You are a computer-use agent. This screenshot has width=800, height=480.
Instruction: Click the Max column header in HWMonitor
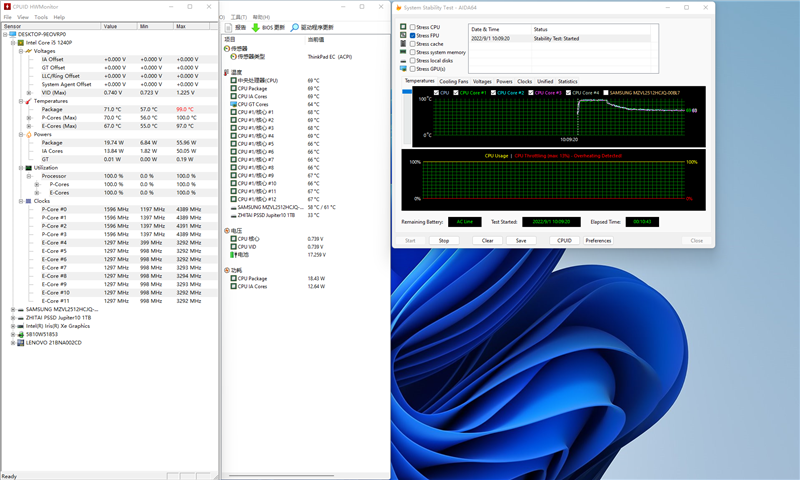[192, 26]
